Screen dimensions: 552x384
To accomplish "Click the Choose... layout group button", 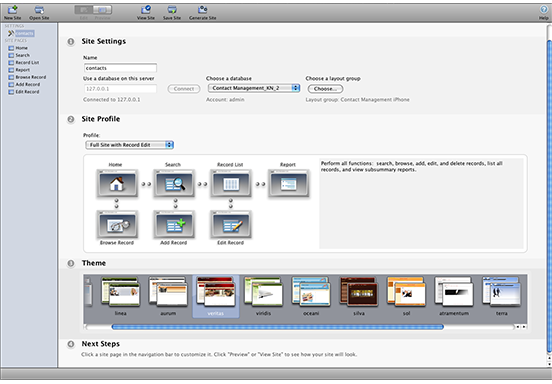I will 325,89.
